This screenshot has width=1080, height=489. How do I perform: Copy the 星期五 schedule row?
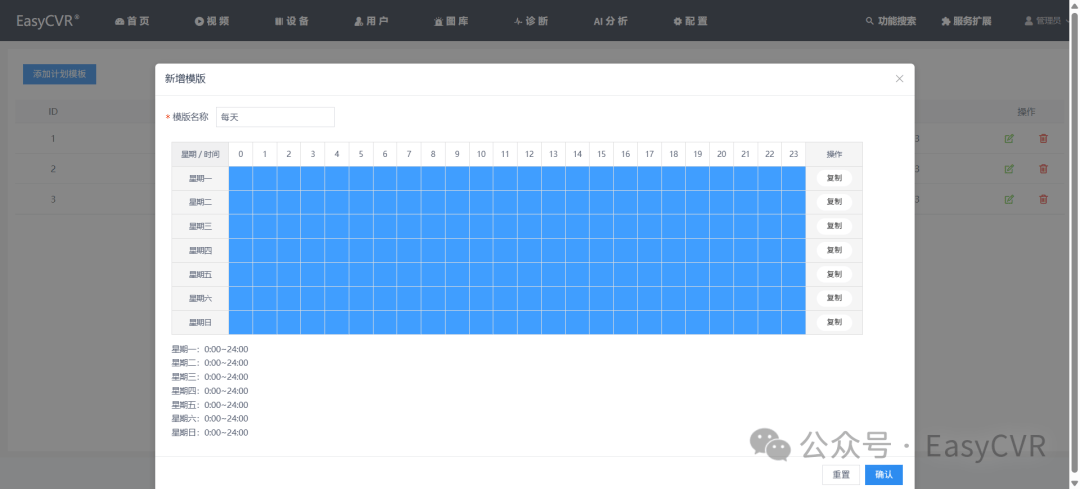pos(834,274)
